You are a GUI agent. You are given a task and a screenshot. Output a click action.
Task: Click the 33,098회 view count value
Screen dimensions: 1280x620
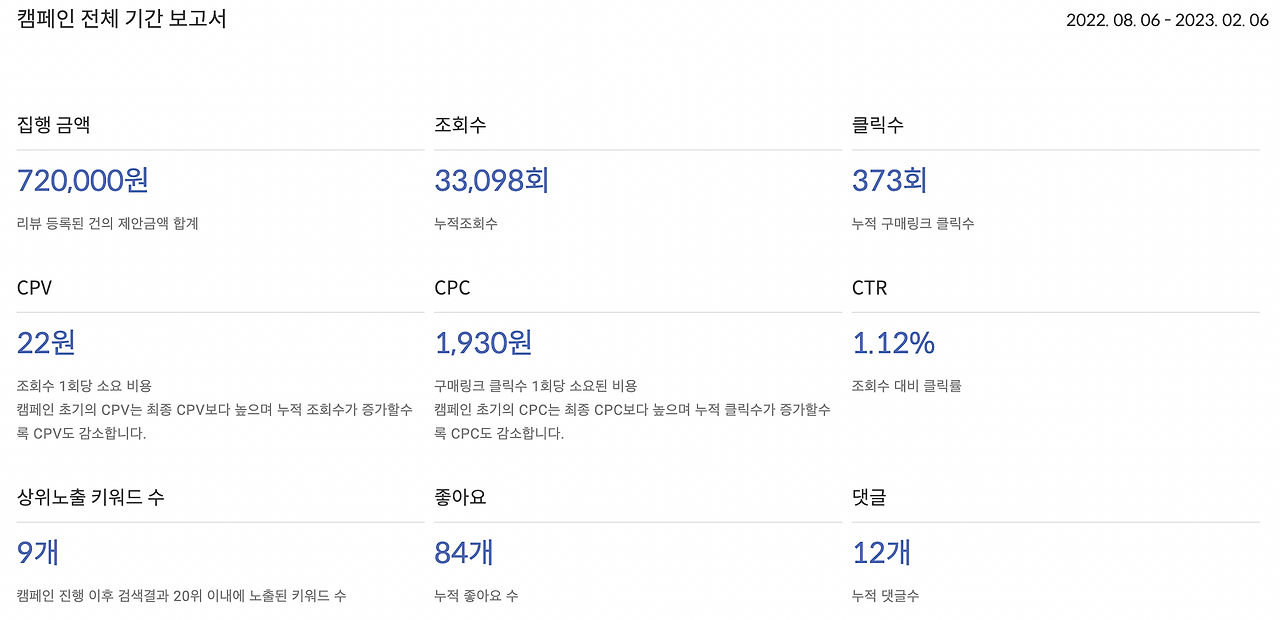[492, 181]
